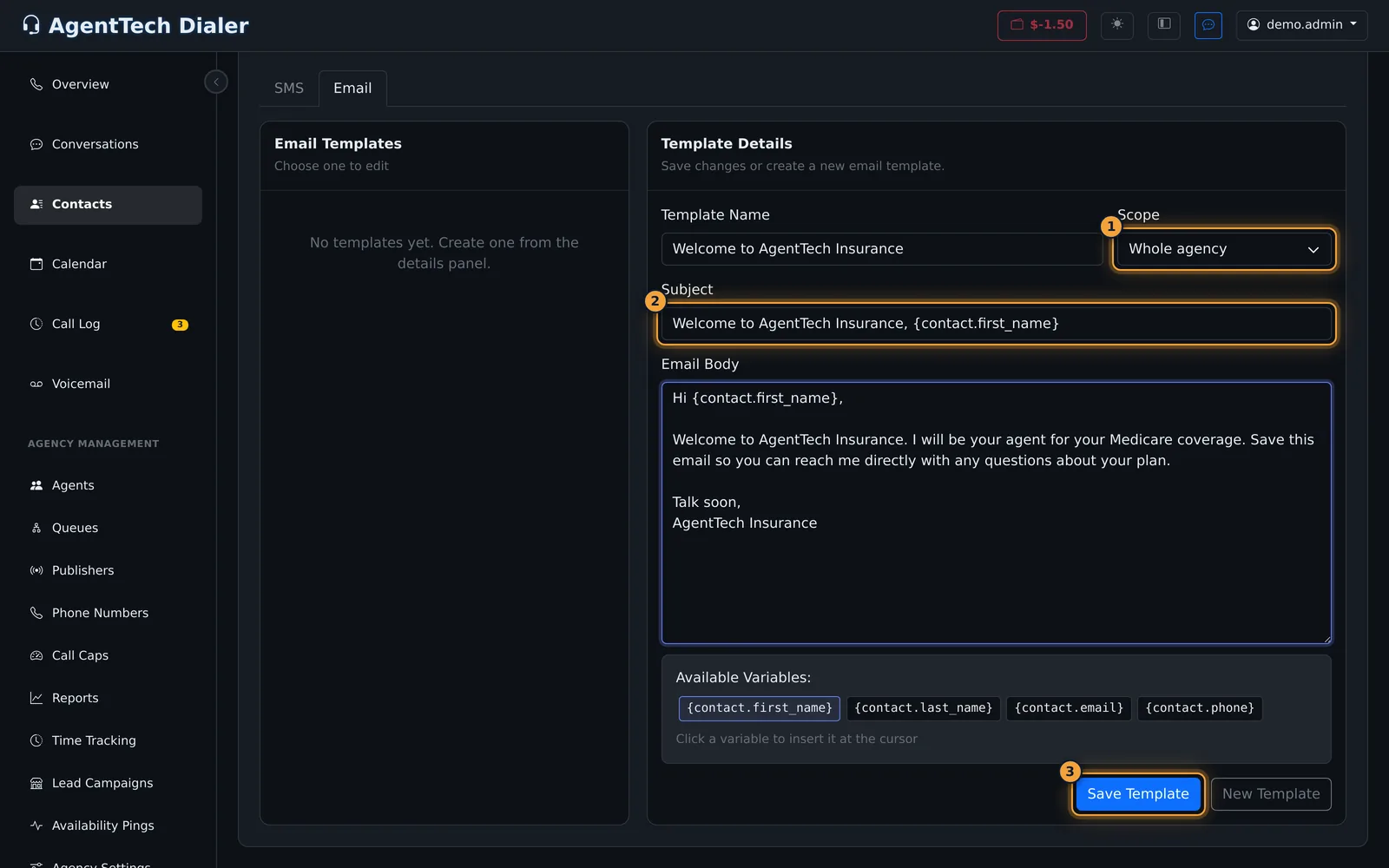This screenshot has width=1389, height=868.
Task: Collapse the sidebar with chevron arrow
Action: click(216, 82)
